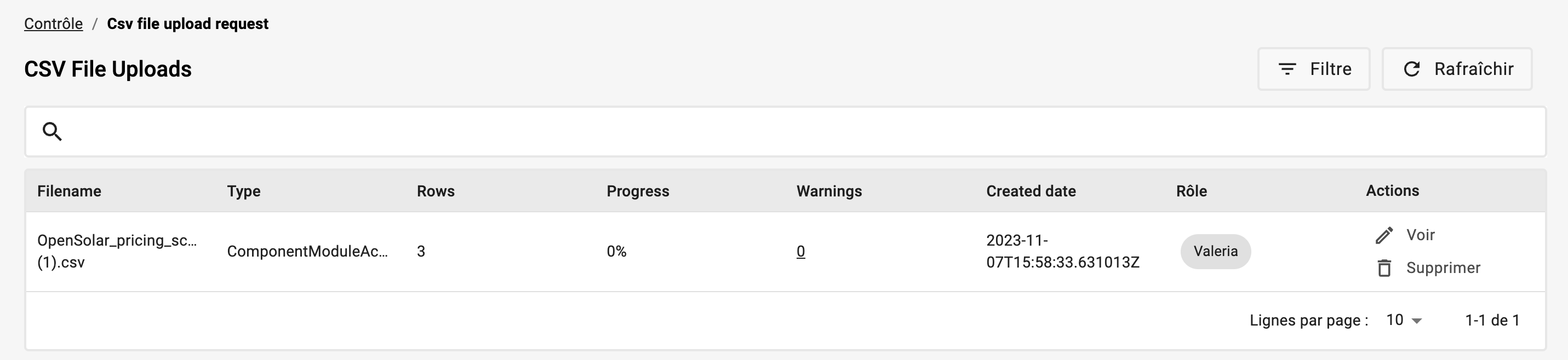This screenshot has height=360, width=1568.
Task: Sort by Progress column header
Action: tap(638, 191)
